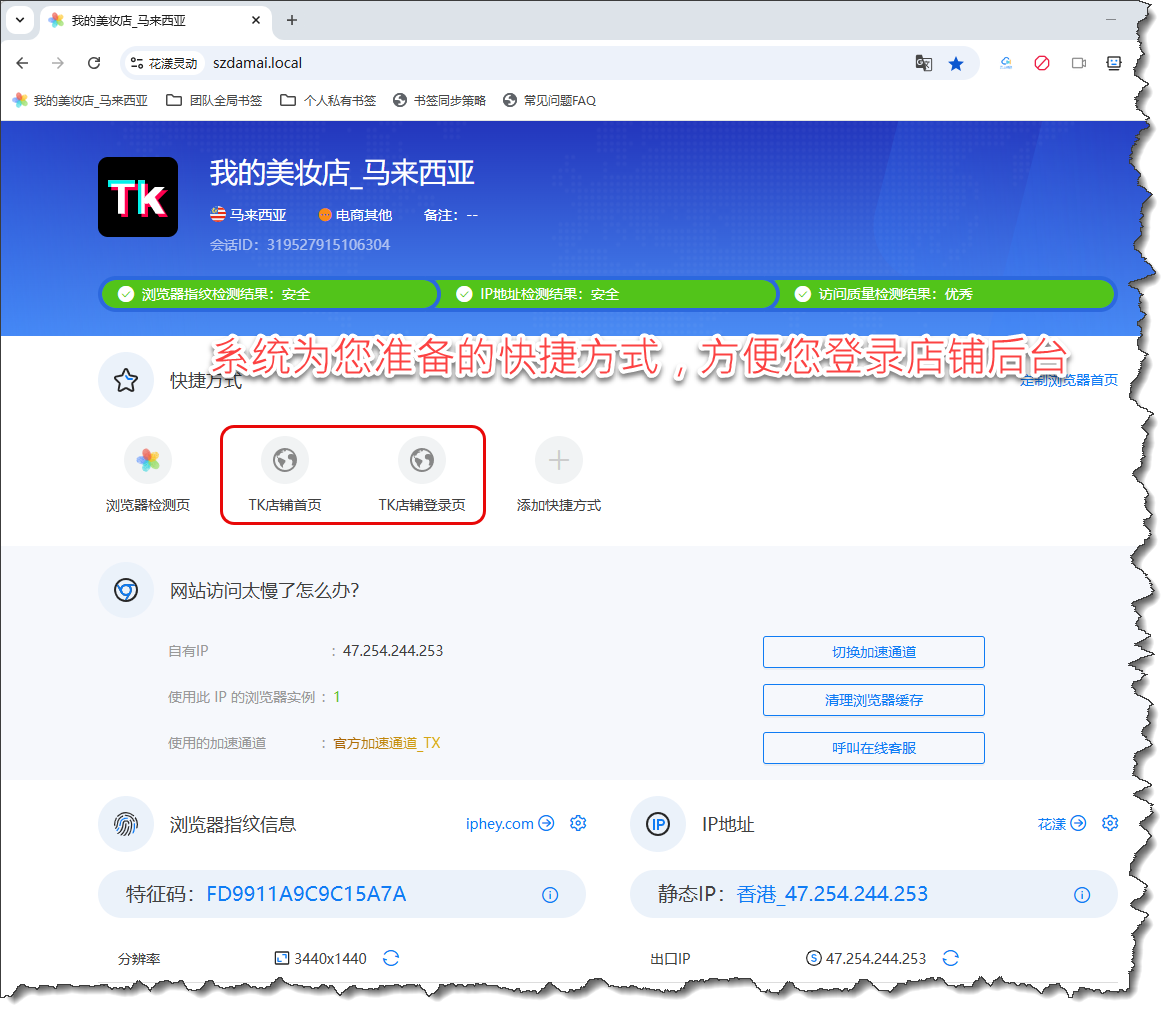Click the 特征码 FD9911A9C9C15A7A value

click(x=306, y=894)
